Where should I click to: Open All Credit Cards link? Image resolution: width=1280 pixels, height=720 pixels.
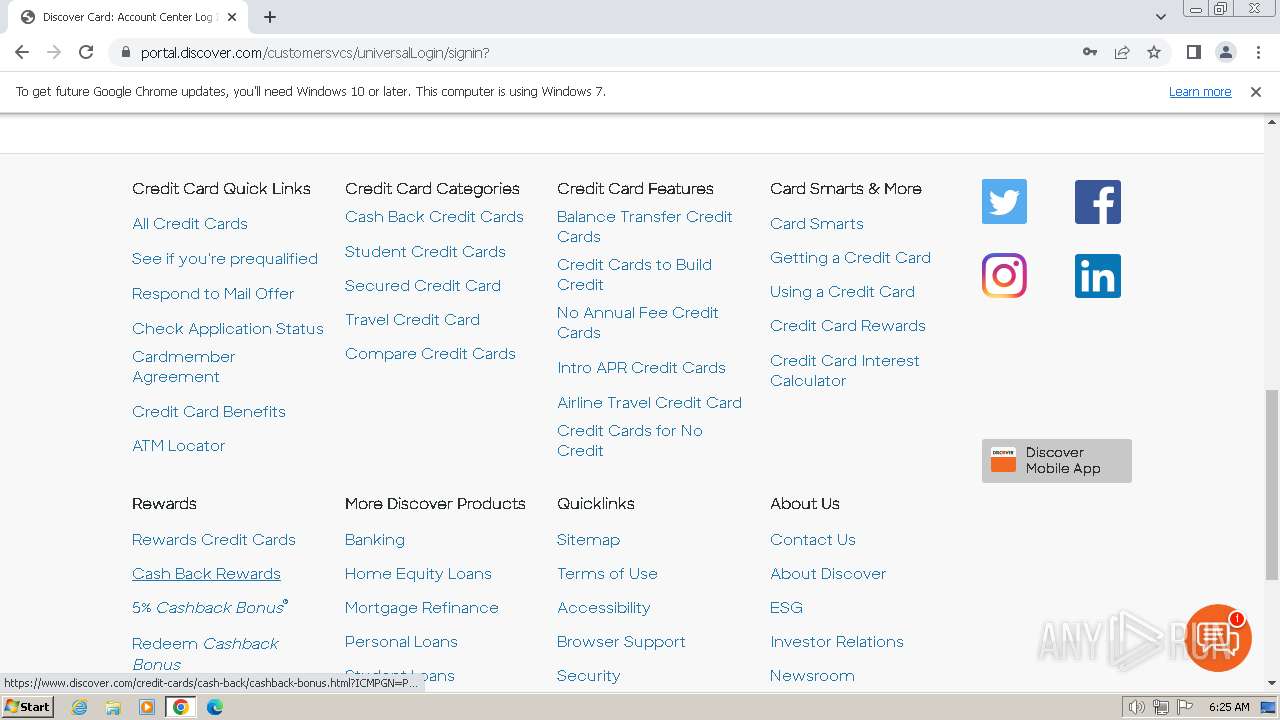[190, 224]
